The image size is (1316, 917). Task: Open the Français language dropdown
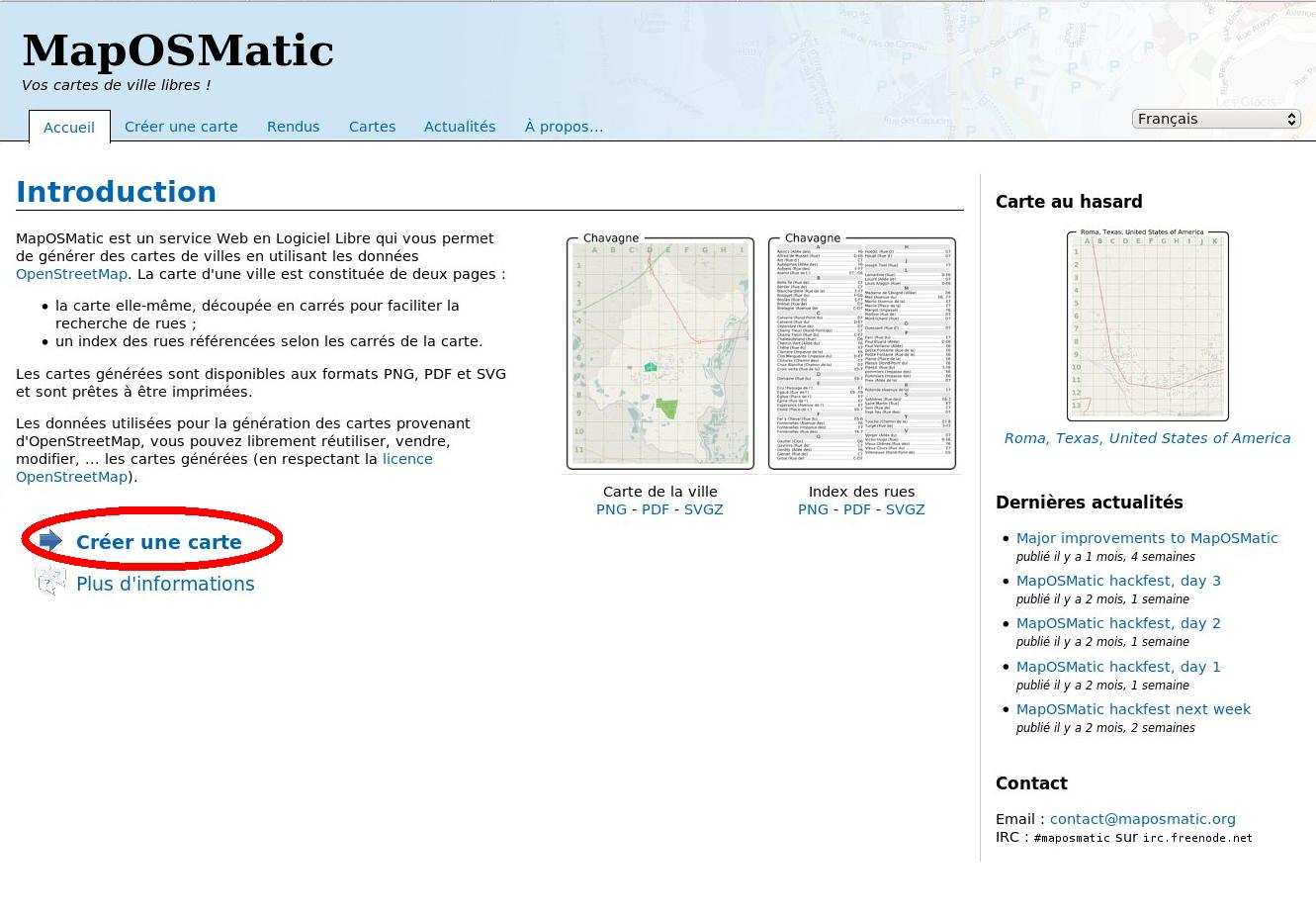1215,119
